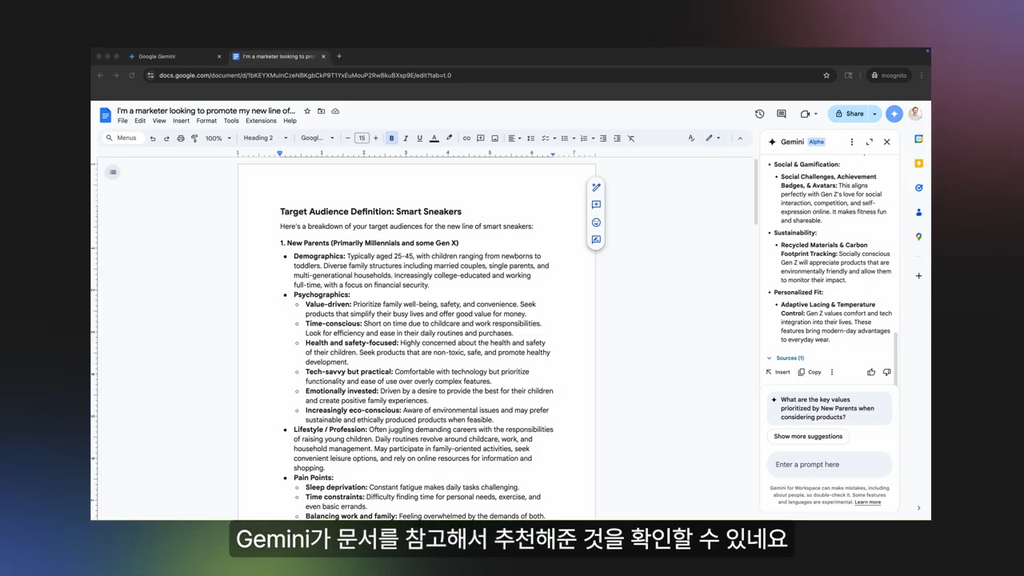Toggle italic formatting
This screenshot has width=1024, height=576.
406,138
